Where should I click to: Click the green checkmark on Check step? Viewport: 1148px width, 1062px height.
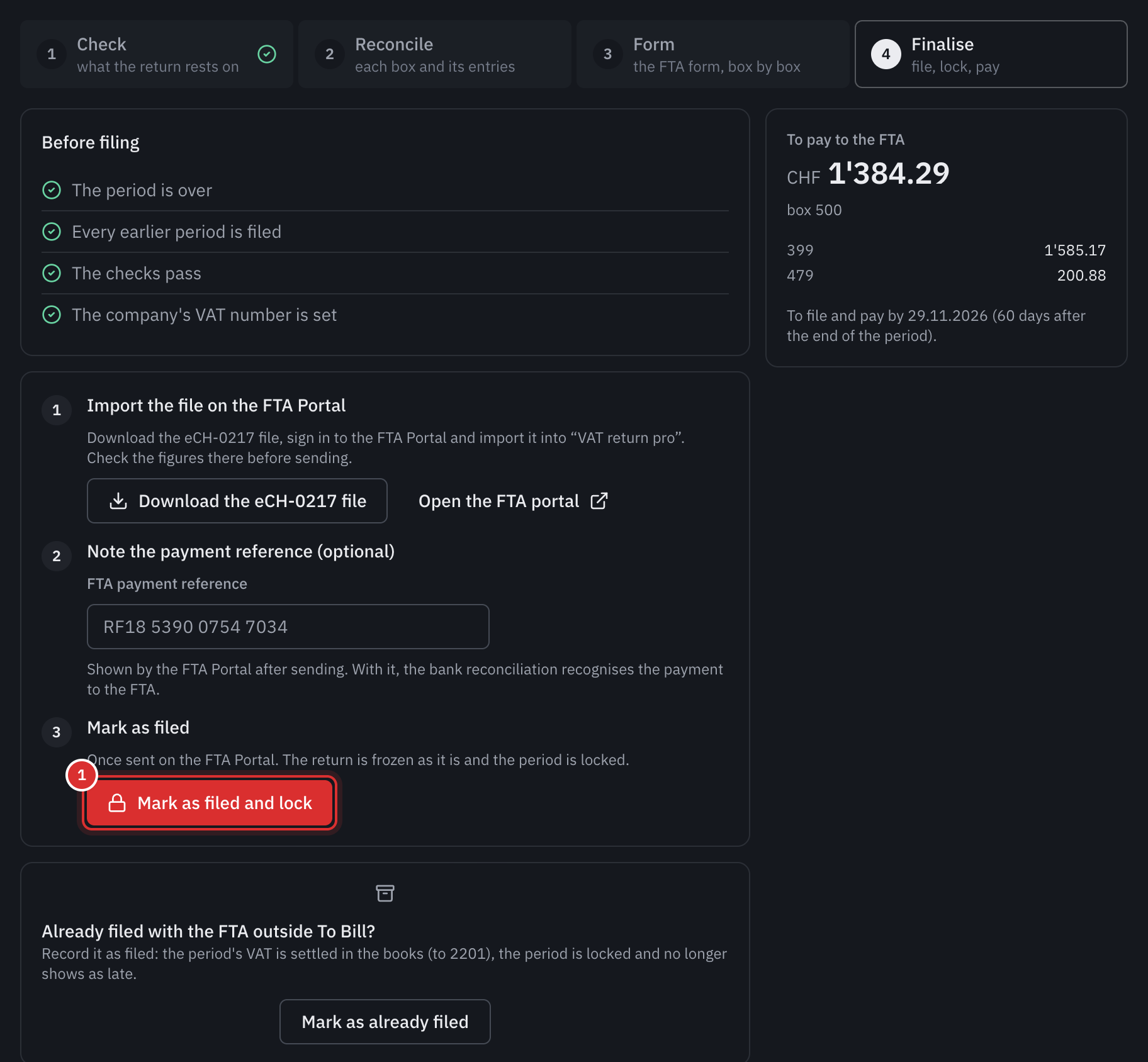[x=267, y=54]
